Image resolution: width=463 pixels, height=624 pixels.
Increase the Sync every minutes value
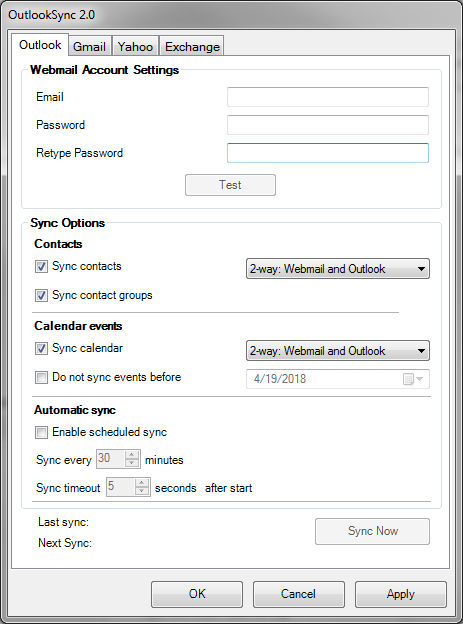(132, 455)
